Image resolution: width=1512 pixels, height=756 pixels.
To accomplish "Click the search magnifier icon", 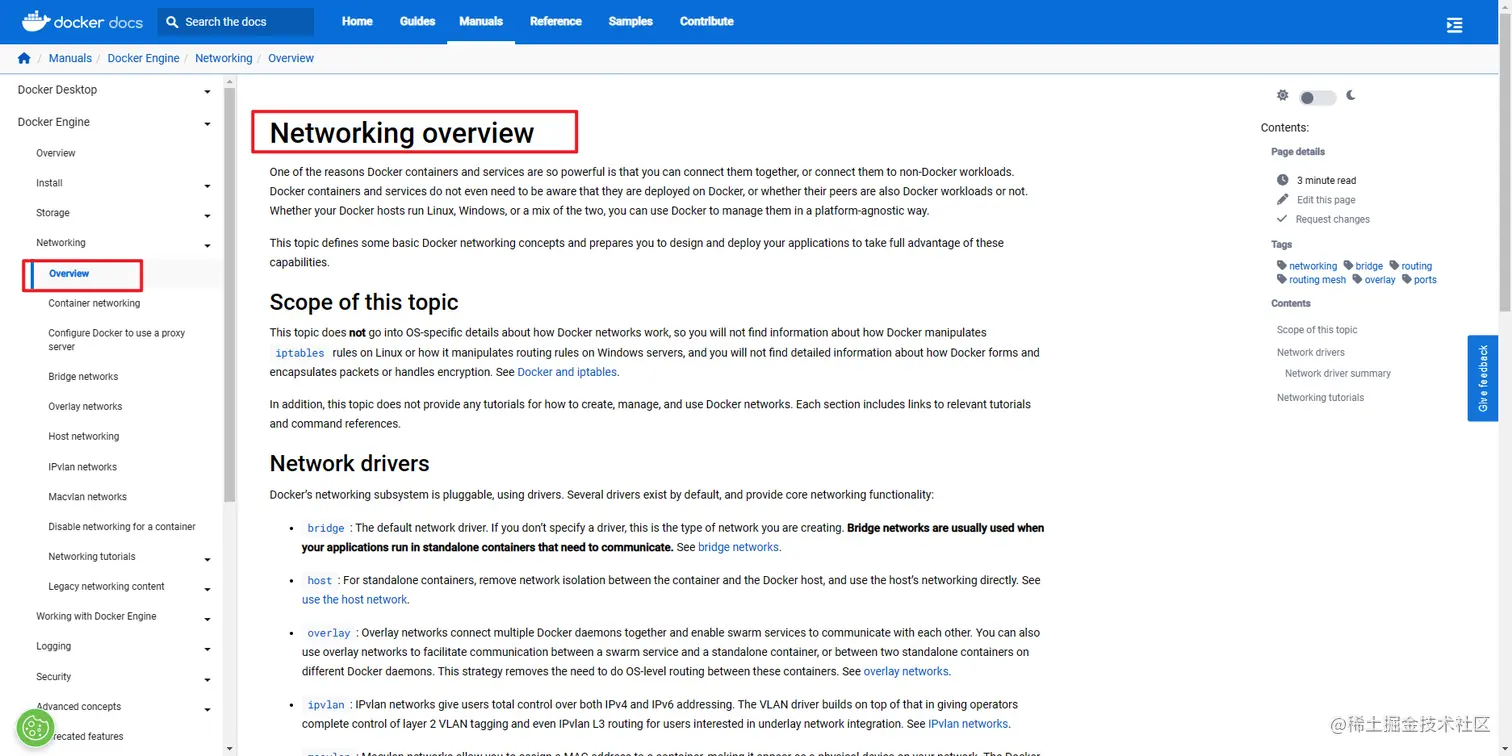I will point(172,21).
